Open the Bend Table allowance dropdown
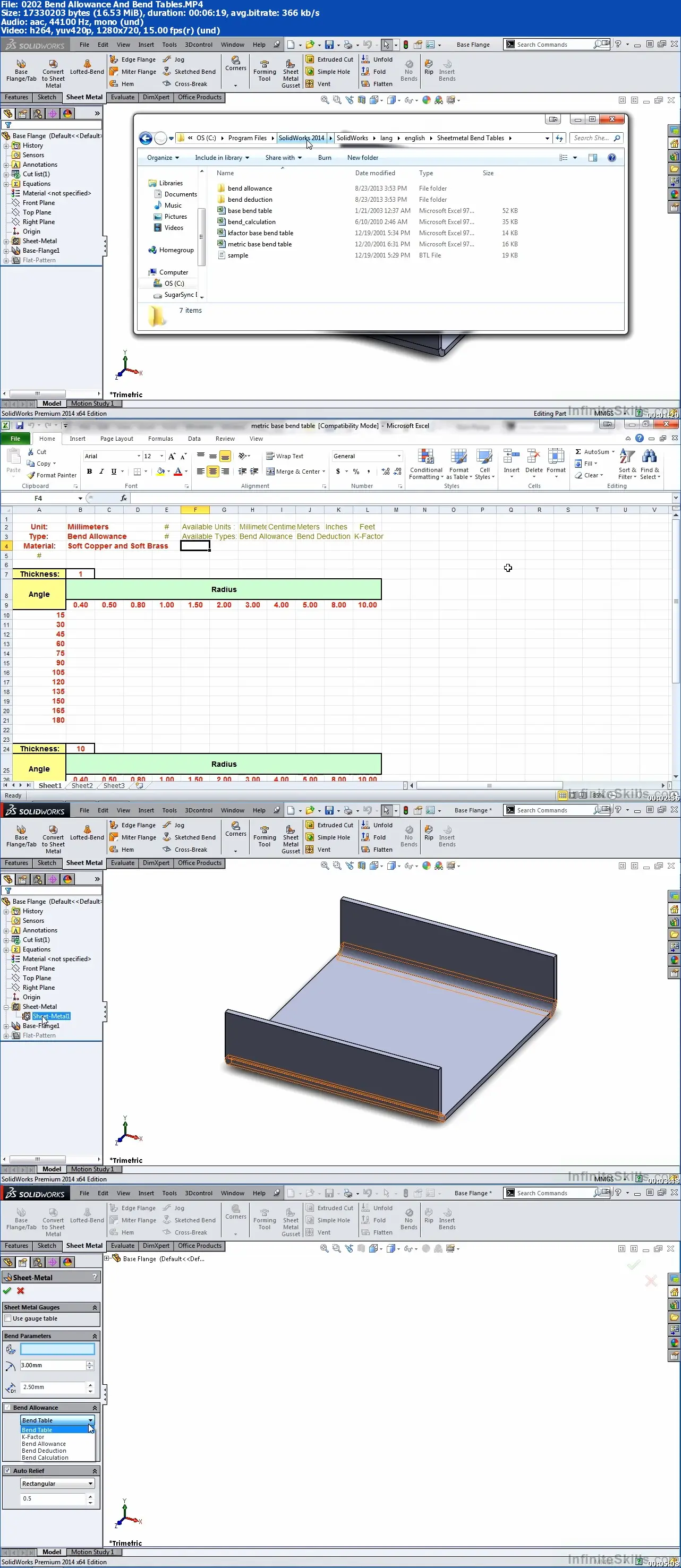 click(x=57, y=1420)
